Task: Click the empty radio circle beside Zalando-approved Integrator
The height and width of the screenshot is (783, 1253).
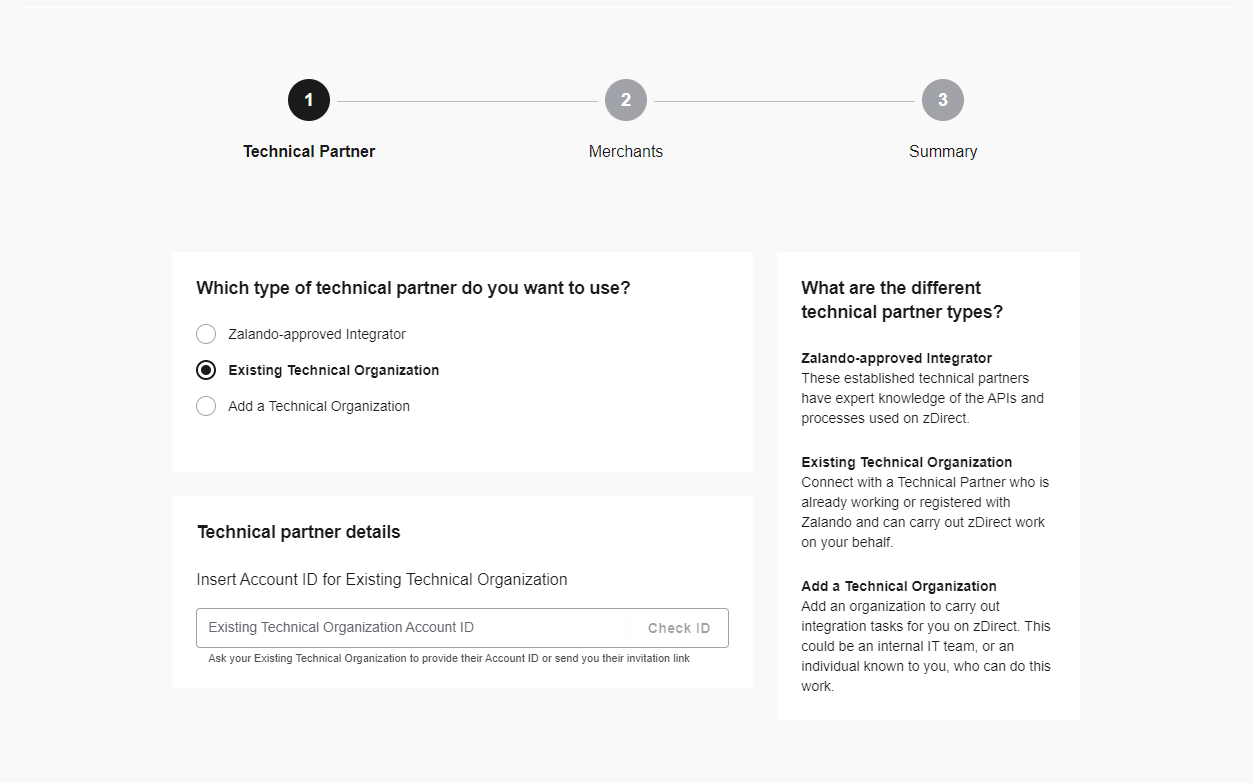Action: pos(205,334)
